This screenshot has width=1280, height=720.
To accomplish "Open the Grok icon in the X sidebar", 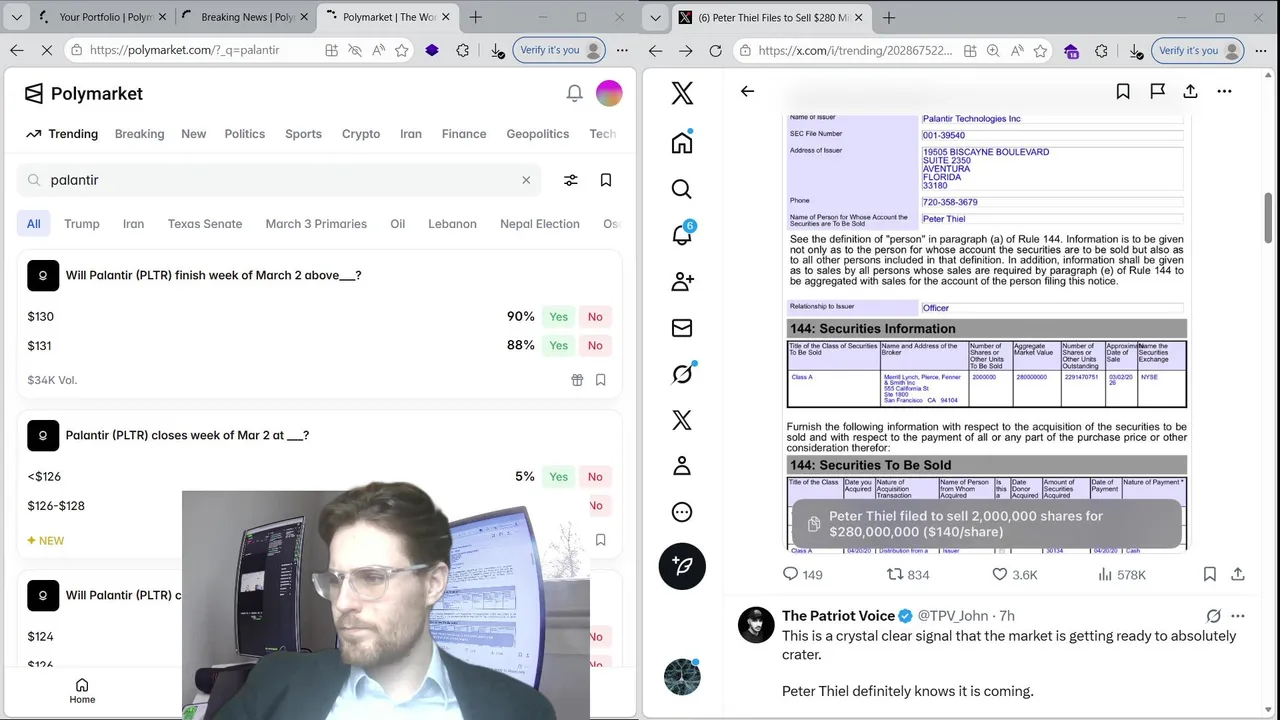I will pos(682,374).
